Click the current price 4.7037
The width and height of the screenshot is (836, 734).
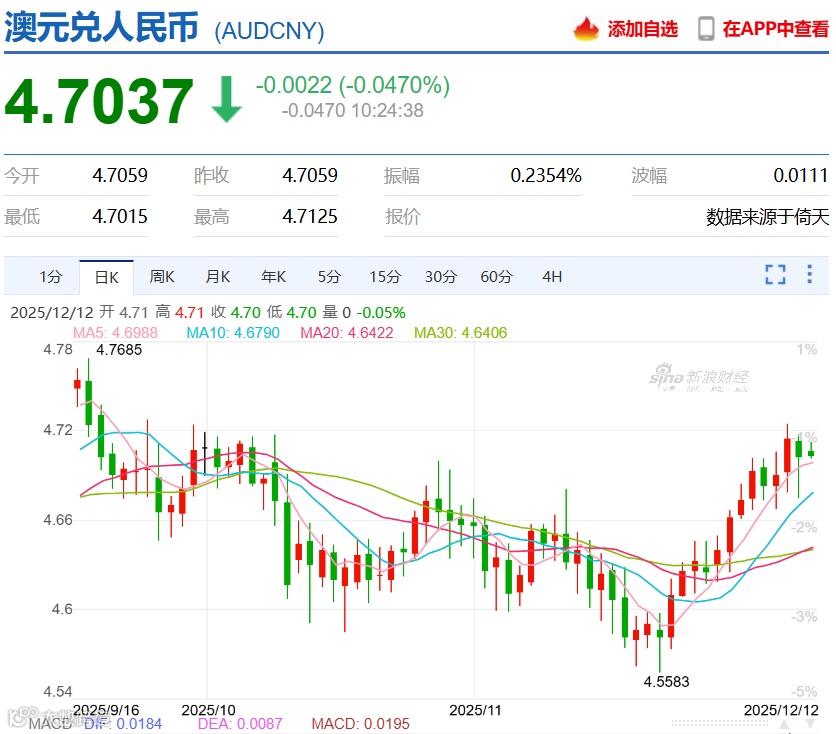pos(99,101)
